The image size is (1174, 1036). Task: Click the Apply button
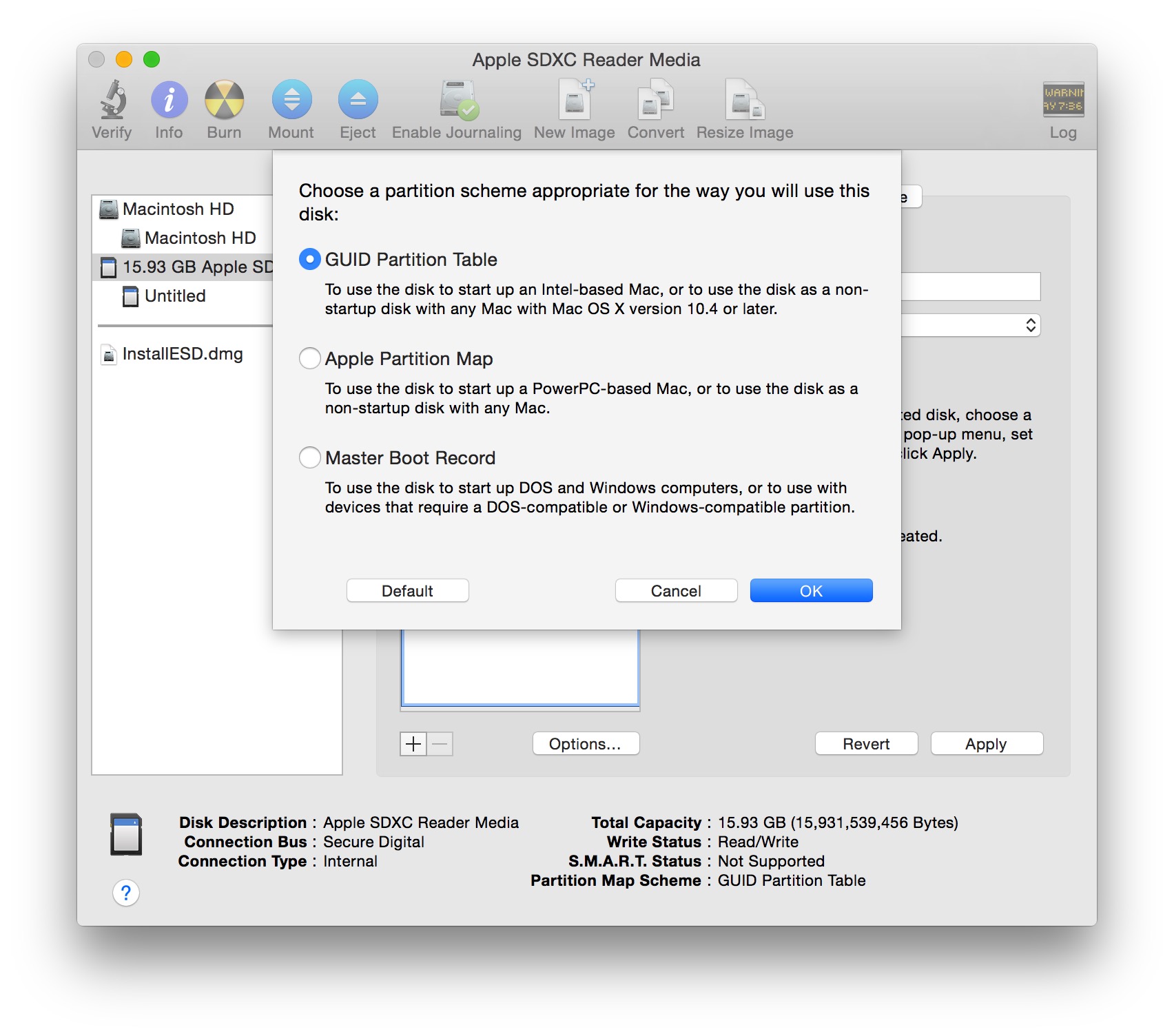[x=987, y=744]
